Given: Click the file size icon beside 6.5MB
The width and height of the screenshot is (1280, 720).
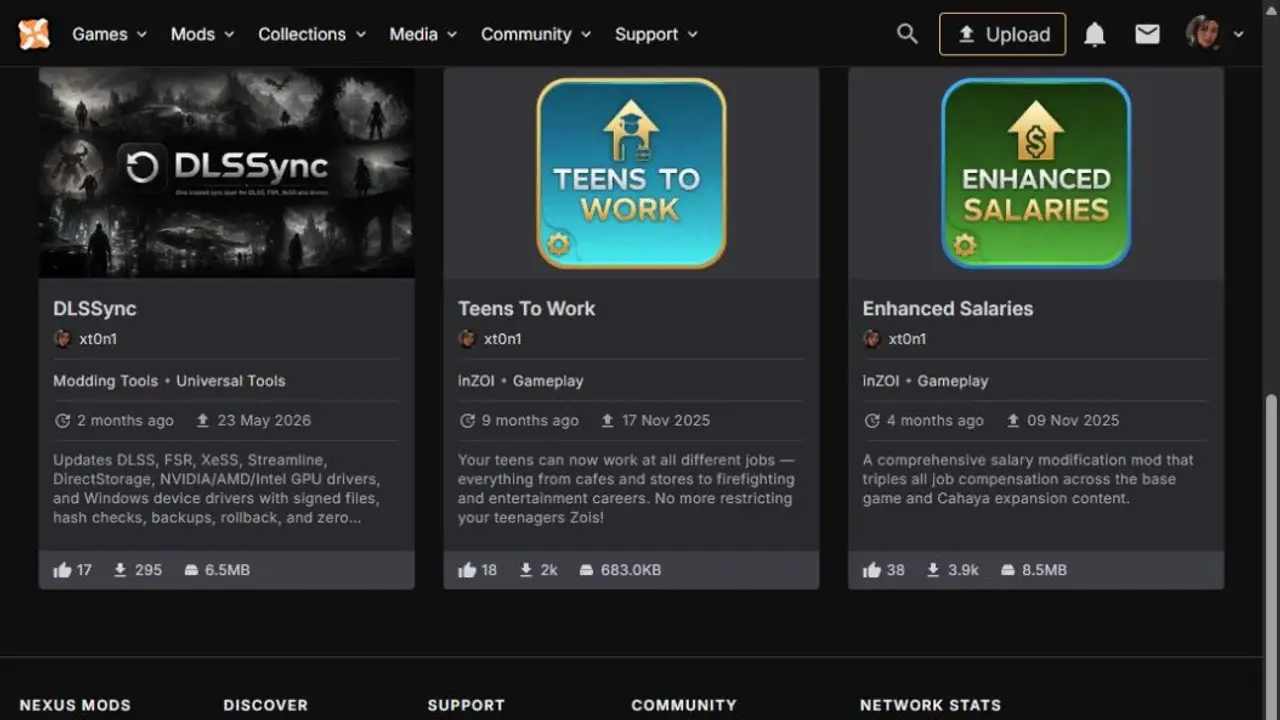Looking at the screenshot, I should pos(191,570).
